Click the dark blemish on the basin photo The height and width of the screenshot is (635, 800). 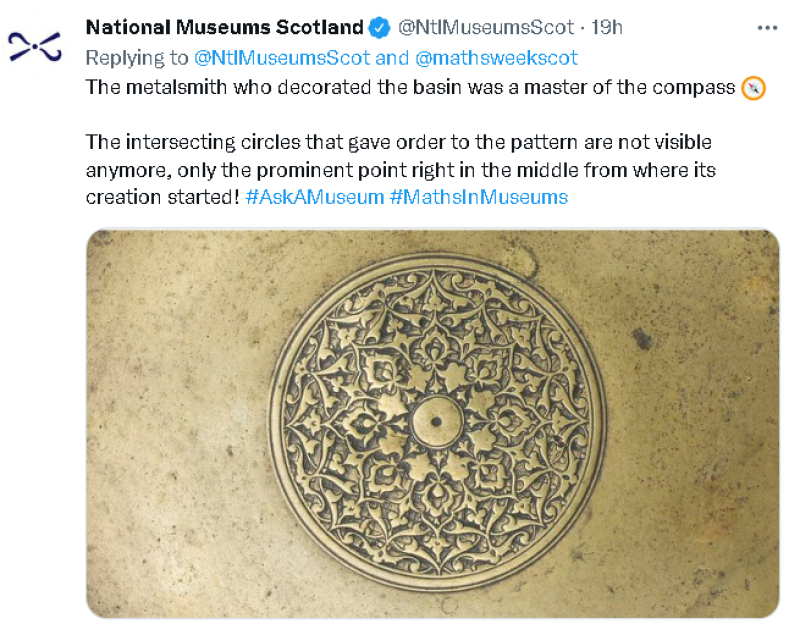pos(641,339)
